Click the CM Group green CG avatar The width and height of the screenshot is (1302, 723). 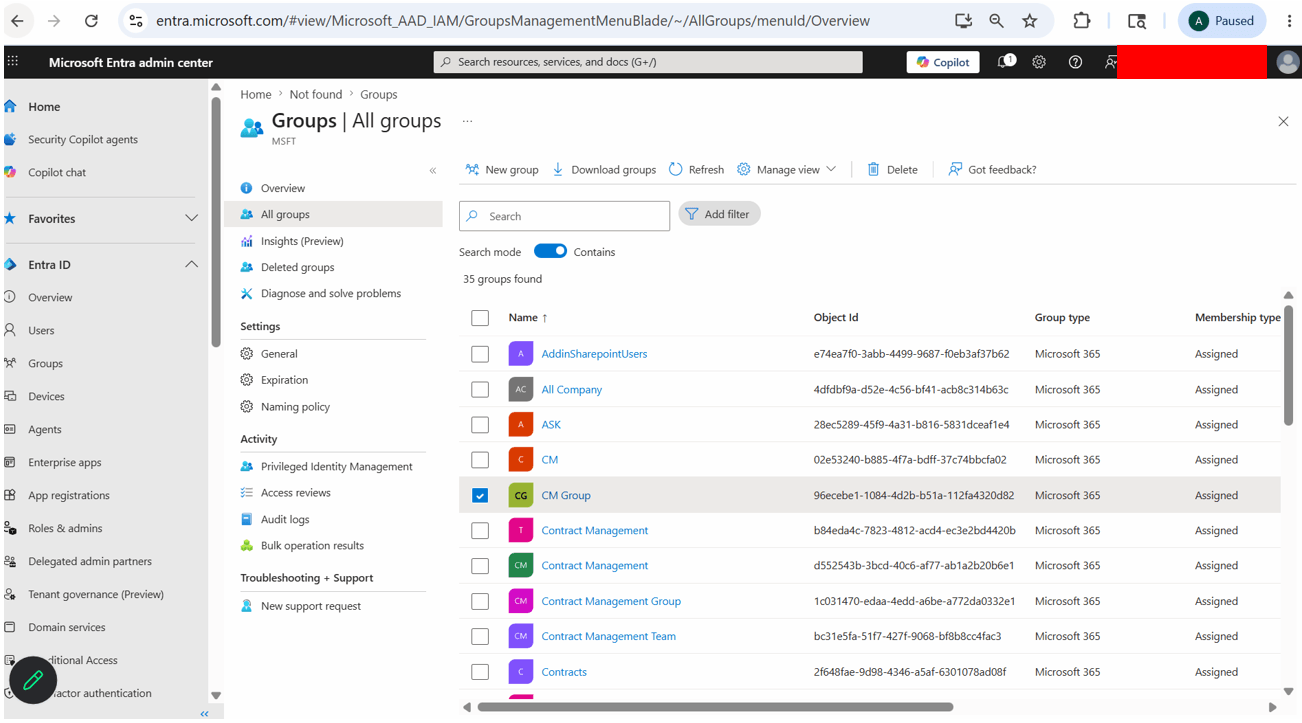point(520,495)
